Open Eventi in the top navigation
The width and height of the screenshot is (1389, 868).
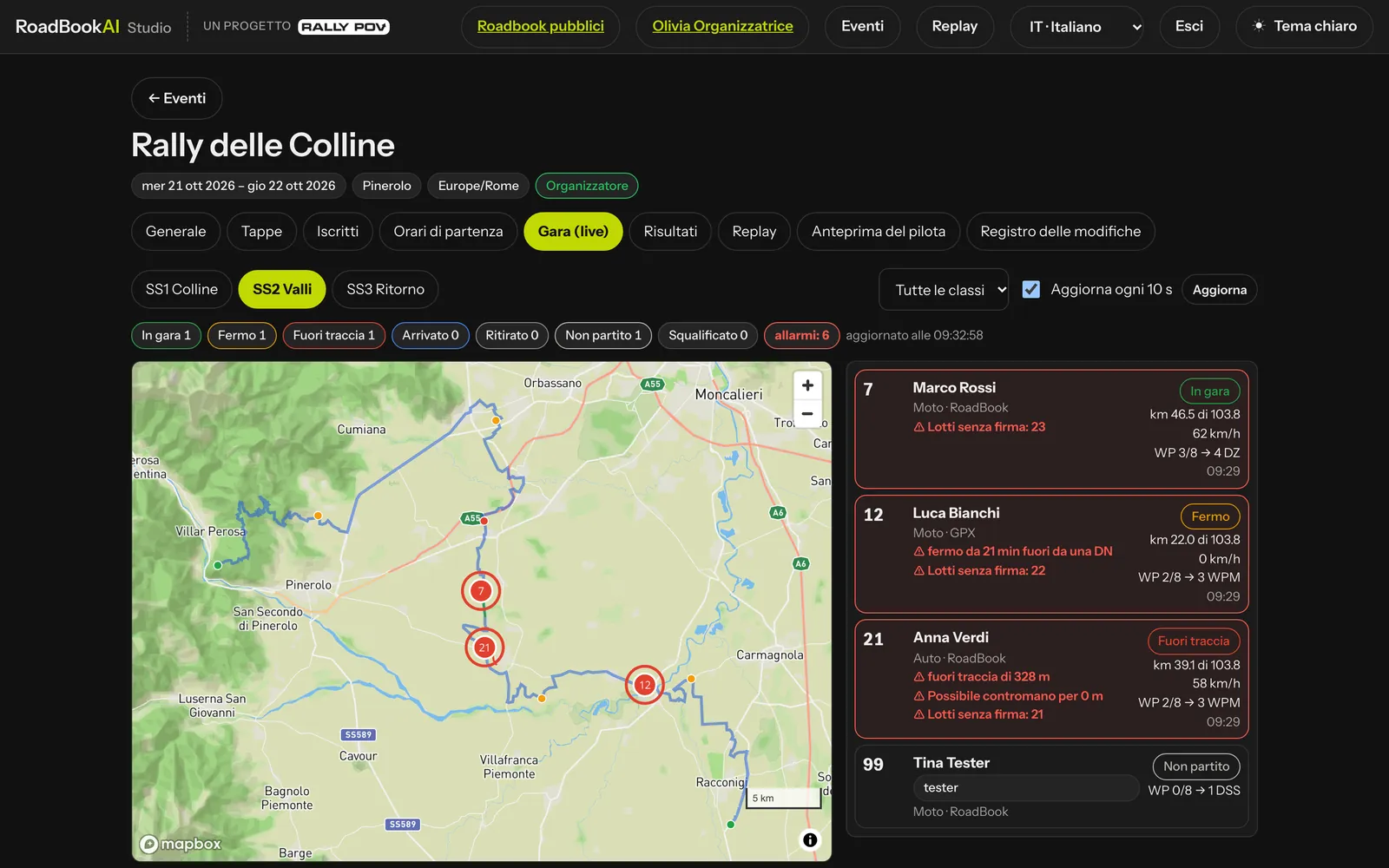pos(863,26)
